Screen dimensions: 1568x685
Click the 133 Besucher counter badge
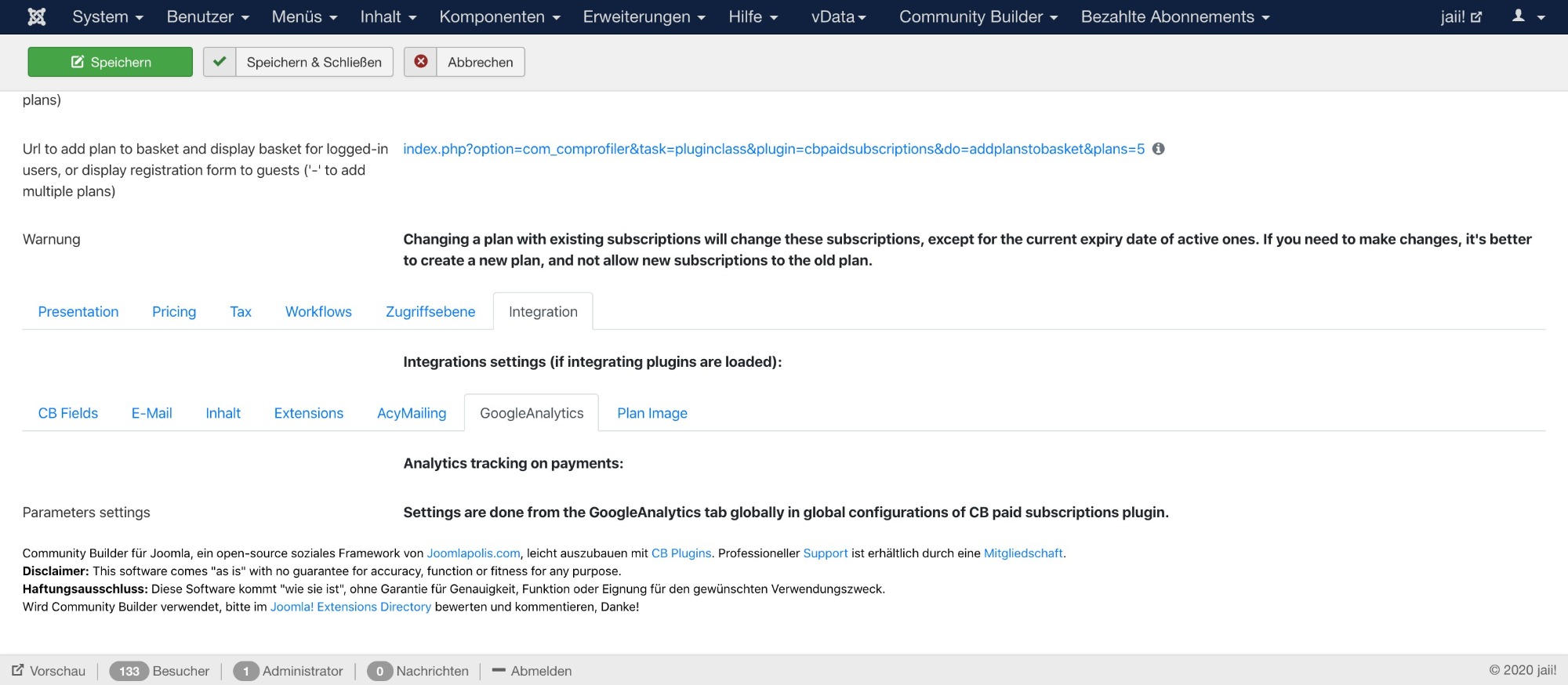point(129,671)
